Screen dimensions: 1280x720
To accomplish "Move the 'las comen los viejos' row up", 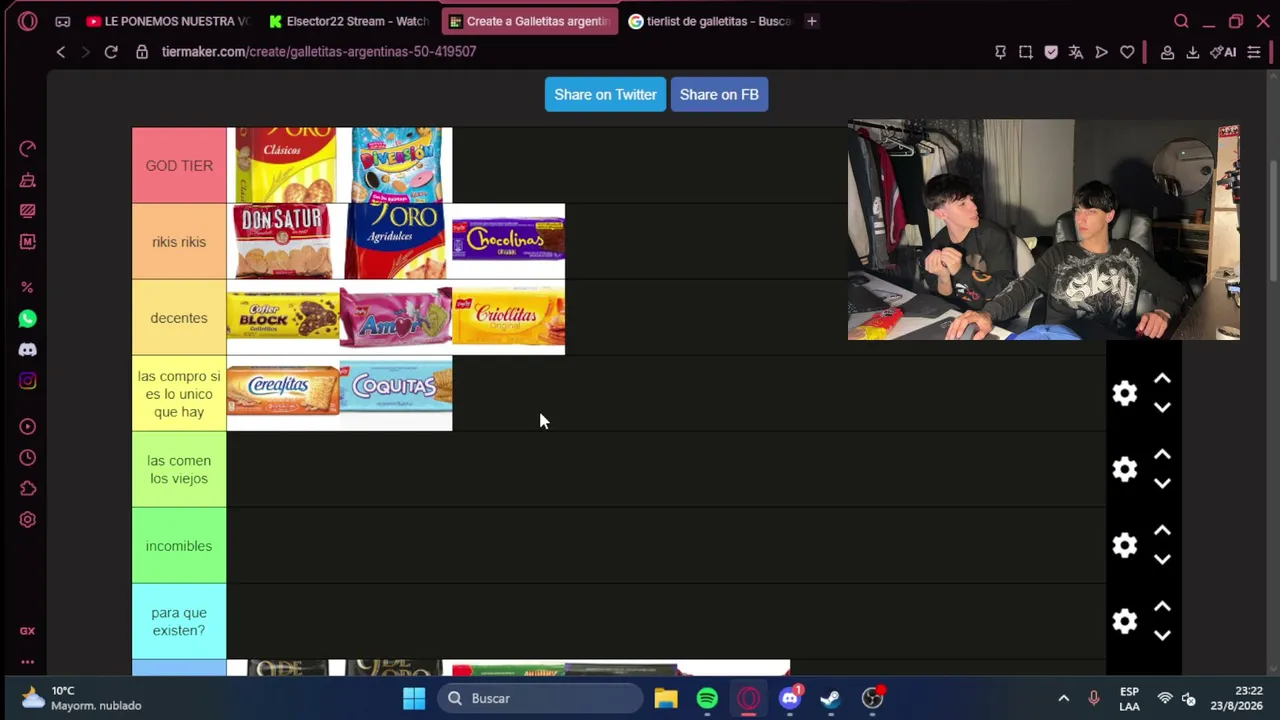I will (1162, 455).
